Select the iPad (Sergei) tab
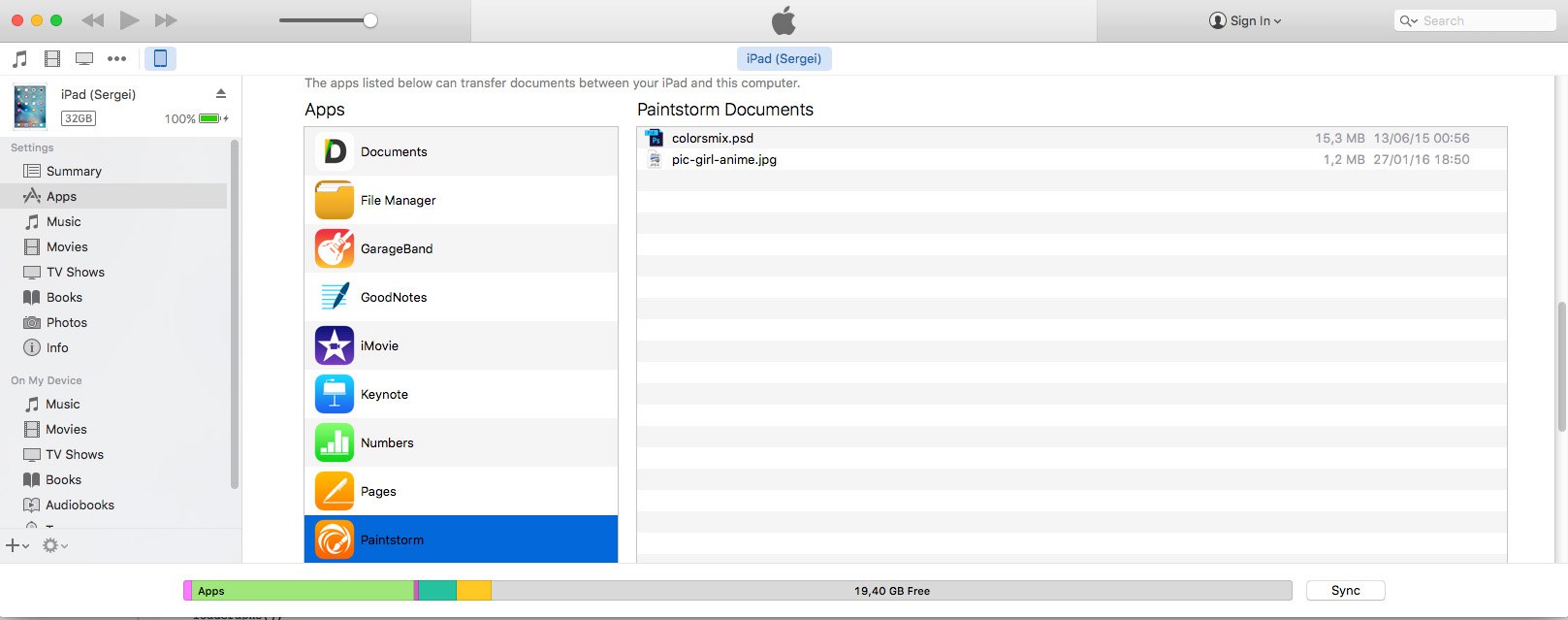The width and height of the screenshot is (1568, 620). coord(784,58)
